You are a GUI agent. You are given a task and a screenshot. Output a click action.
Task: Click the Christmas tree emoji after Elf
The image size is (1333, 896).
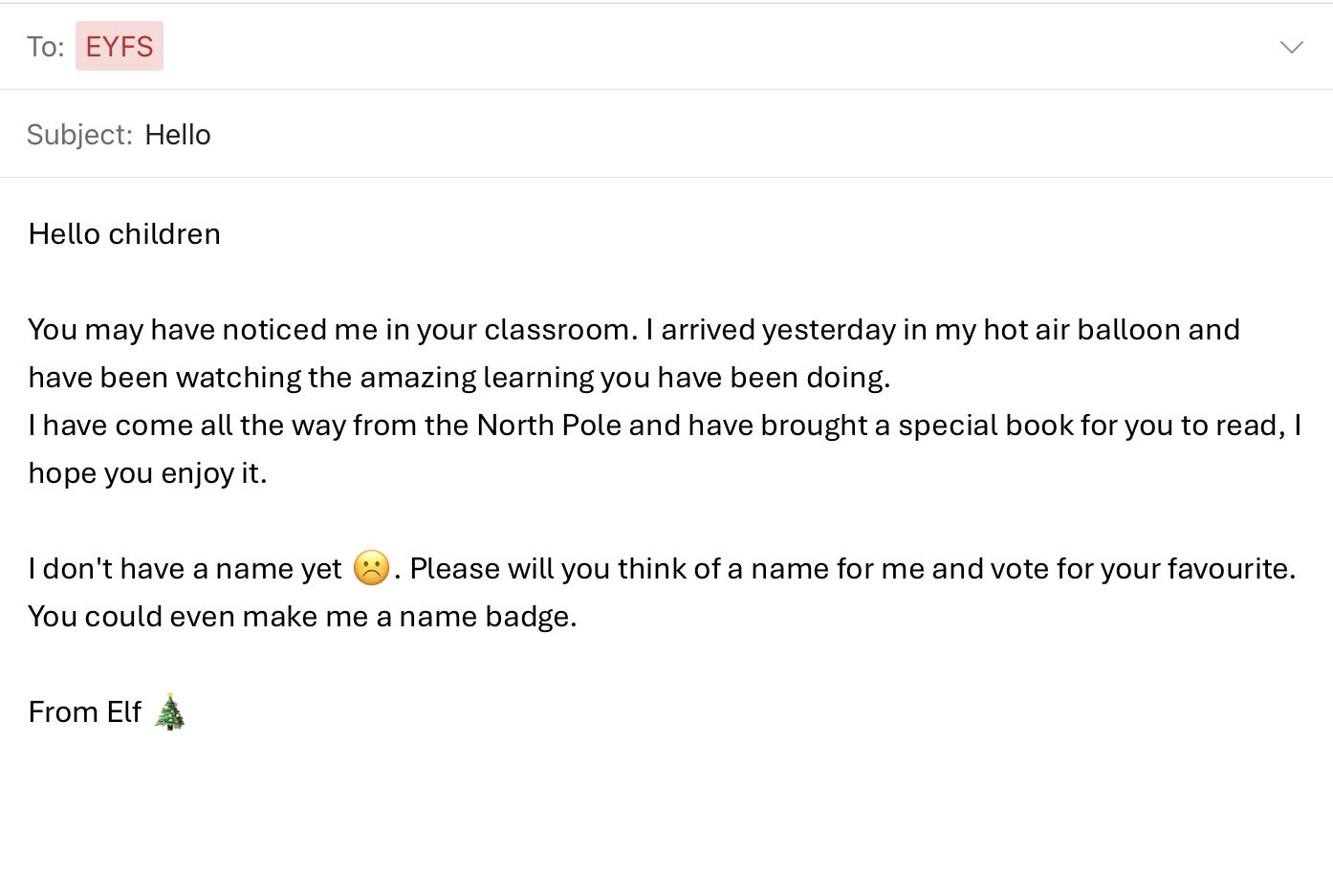[170, 711]
